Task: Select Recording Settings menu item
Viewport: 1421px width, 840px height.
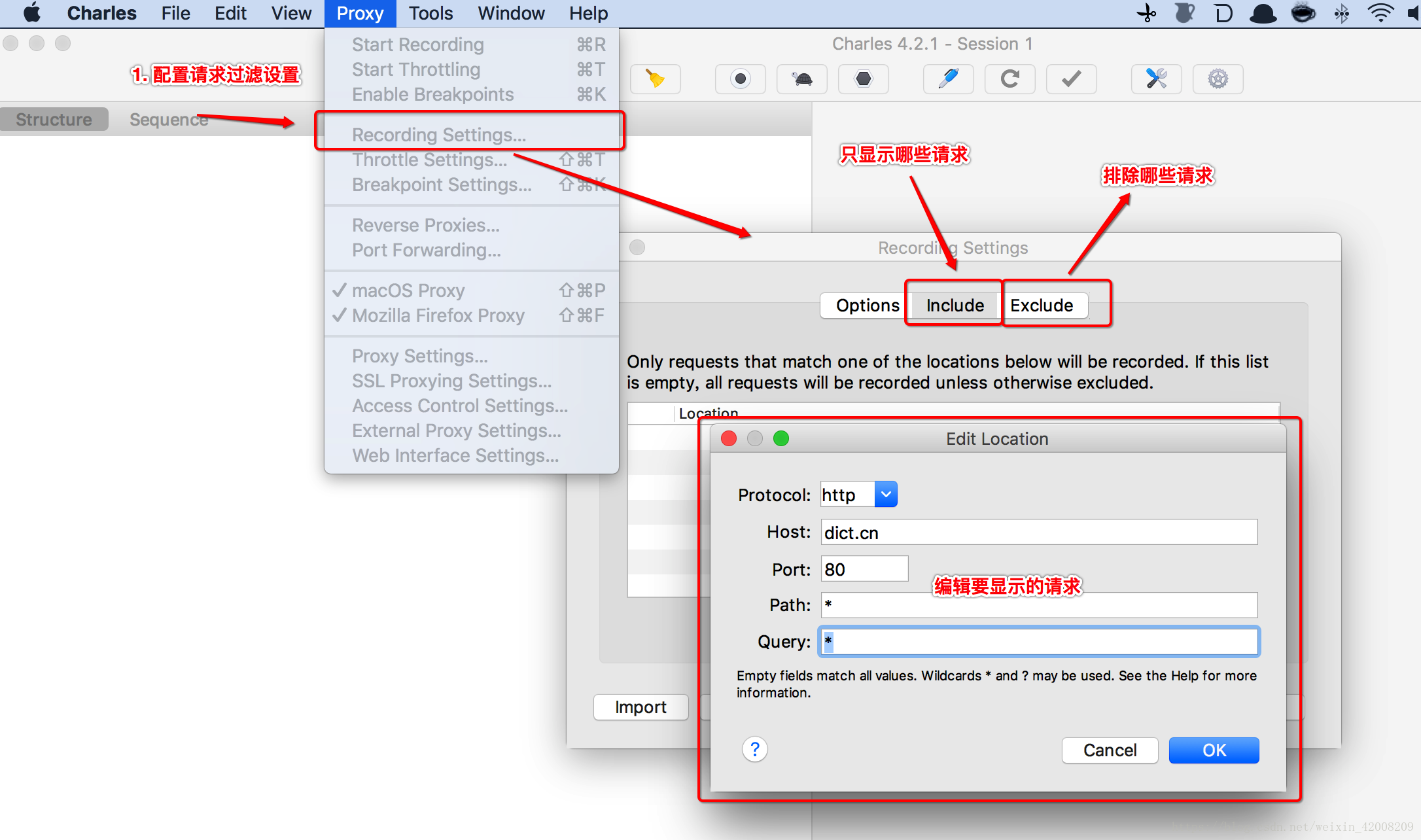Action: tap(471, 134)
